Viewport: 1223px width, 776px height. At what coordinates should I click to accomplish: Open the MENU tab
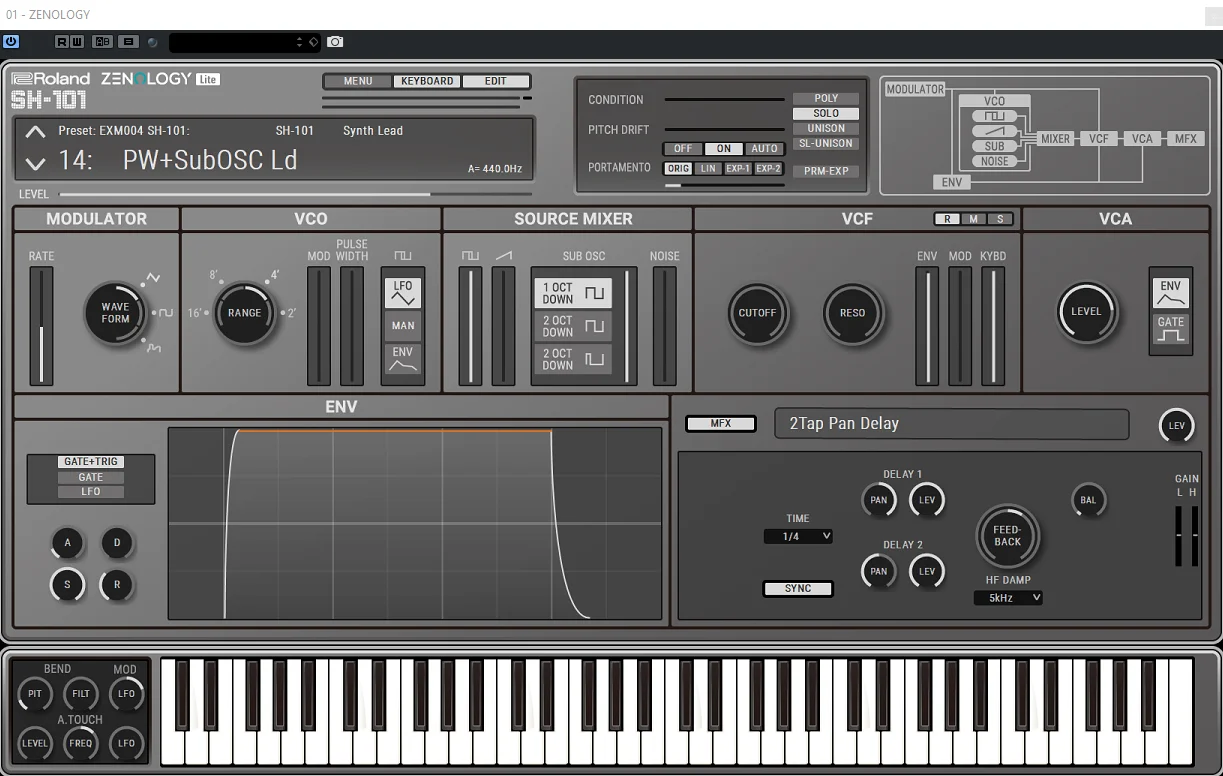(358, 82)
